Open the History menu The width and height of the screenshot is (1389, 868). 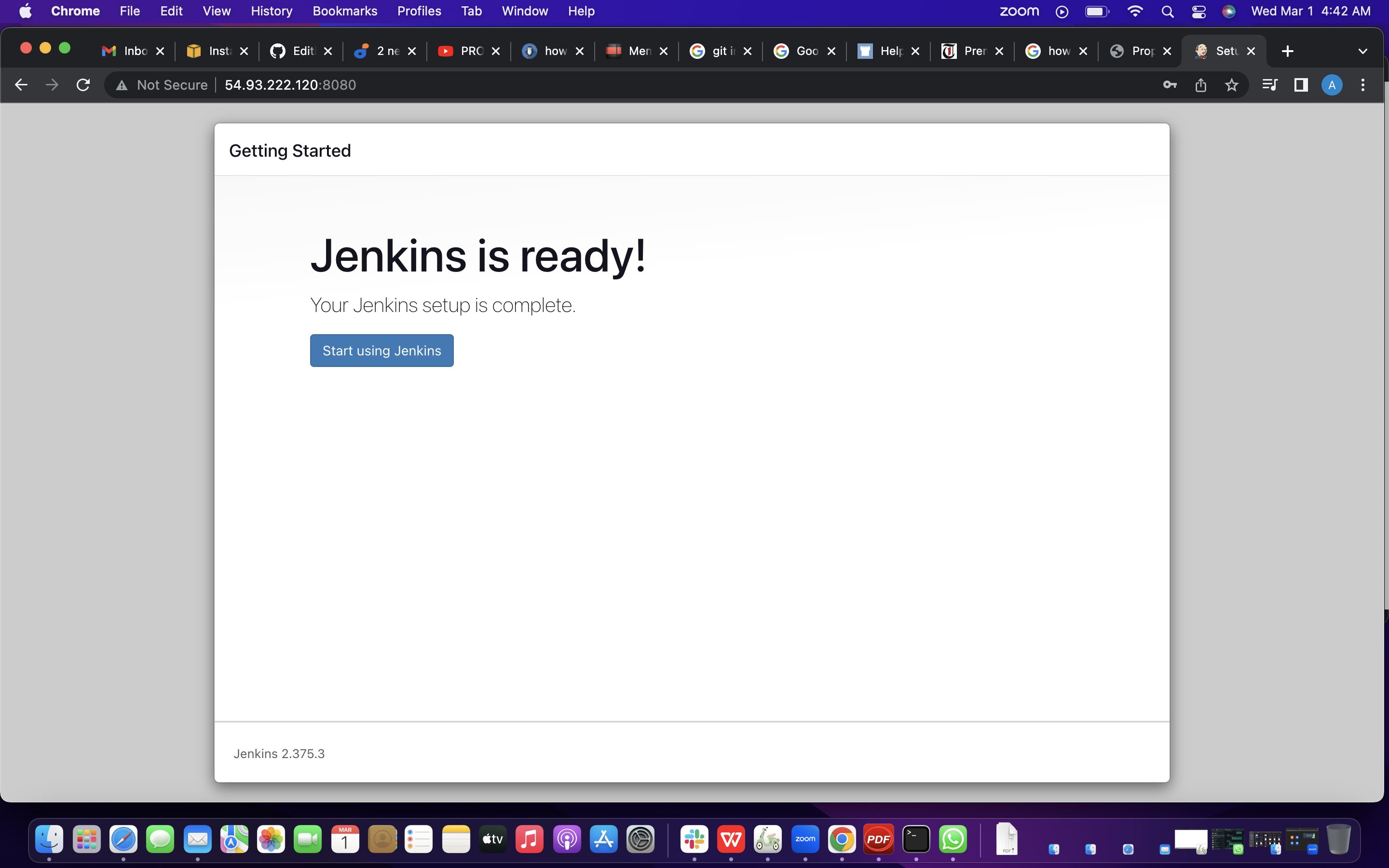(x=271, y=11)
